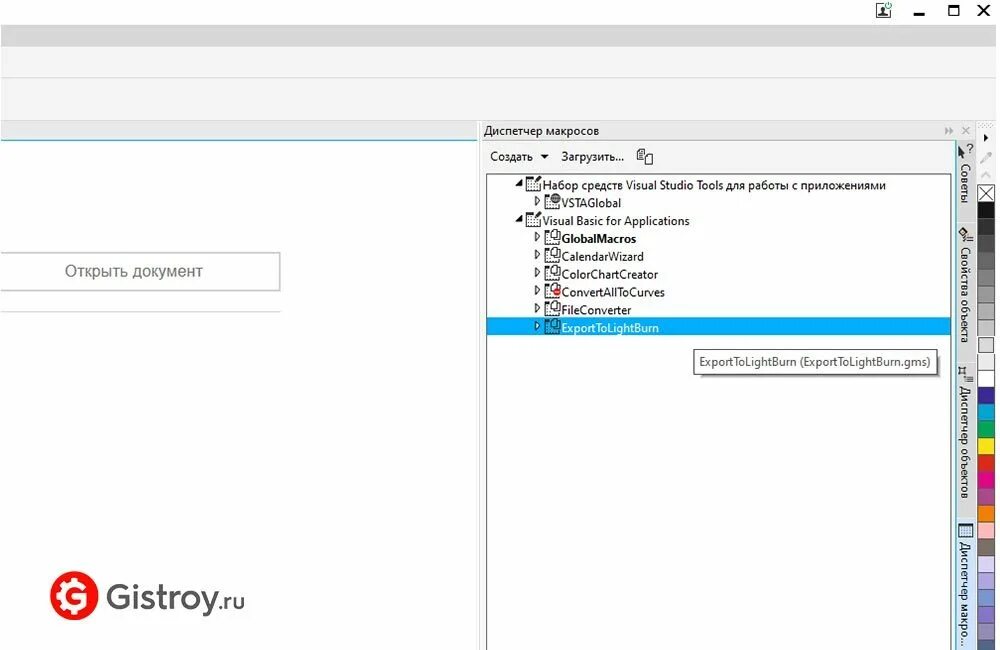
Task: Open the color palette flyout arrow
Action: coord(986,138)
